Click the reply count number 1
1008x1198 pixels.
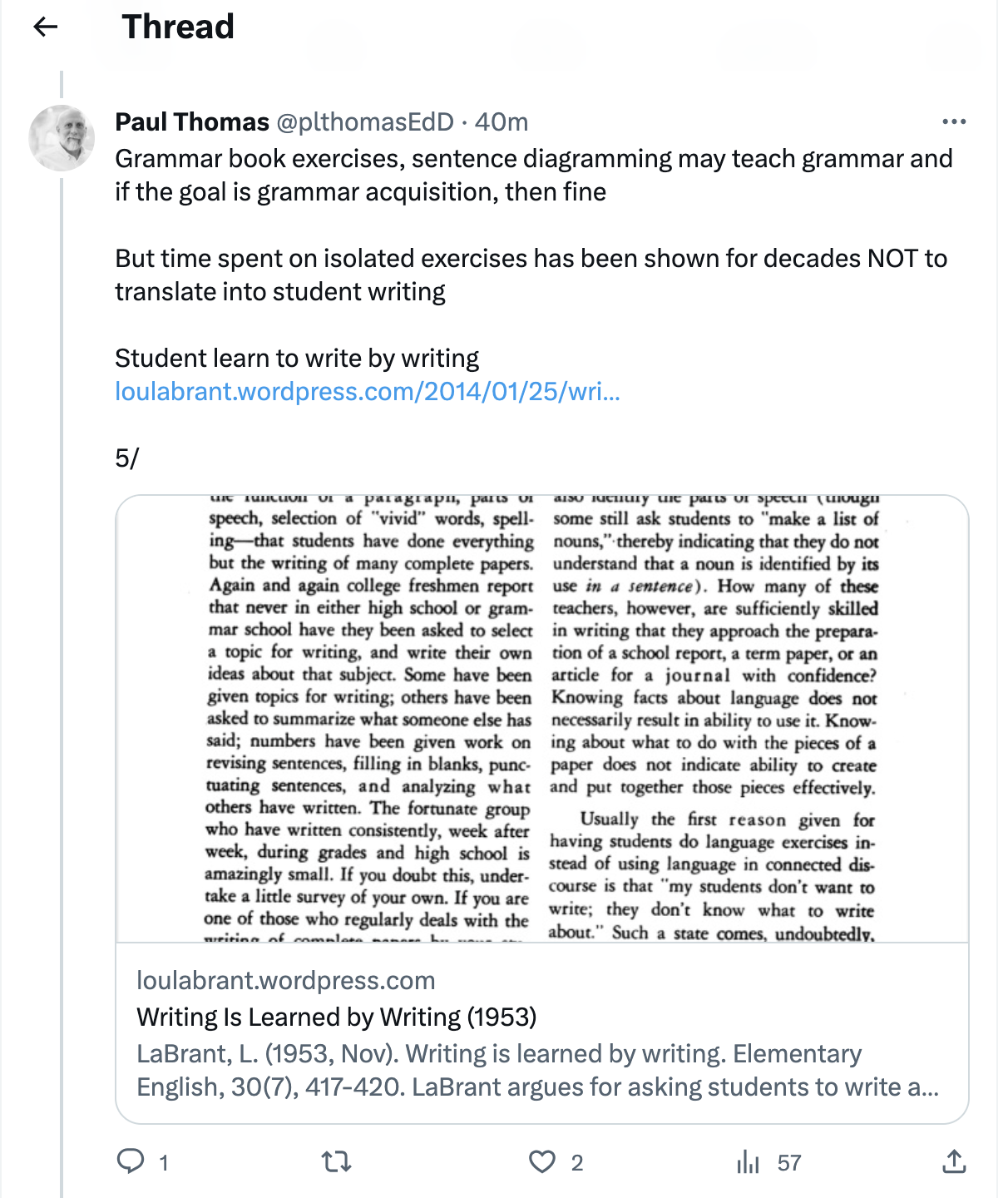[x=164, y=1162]
